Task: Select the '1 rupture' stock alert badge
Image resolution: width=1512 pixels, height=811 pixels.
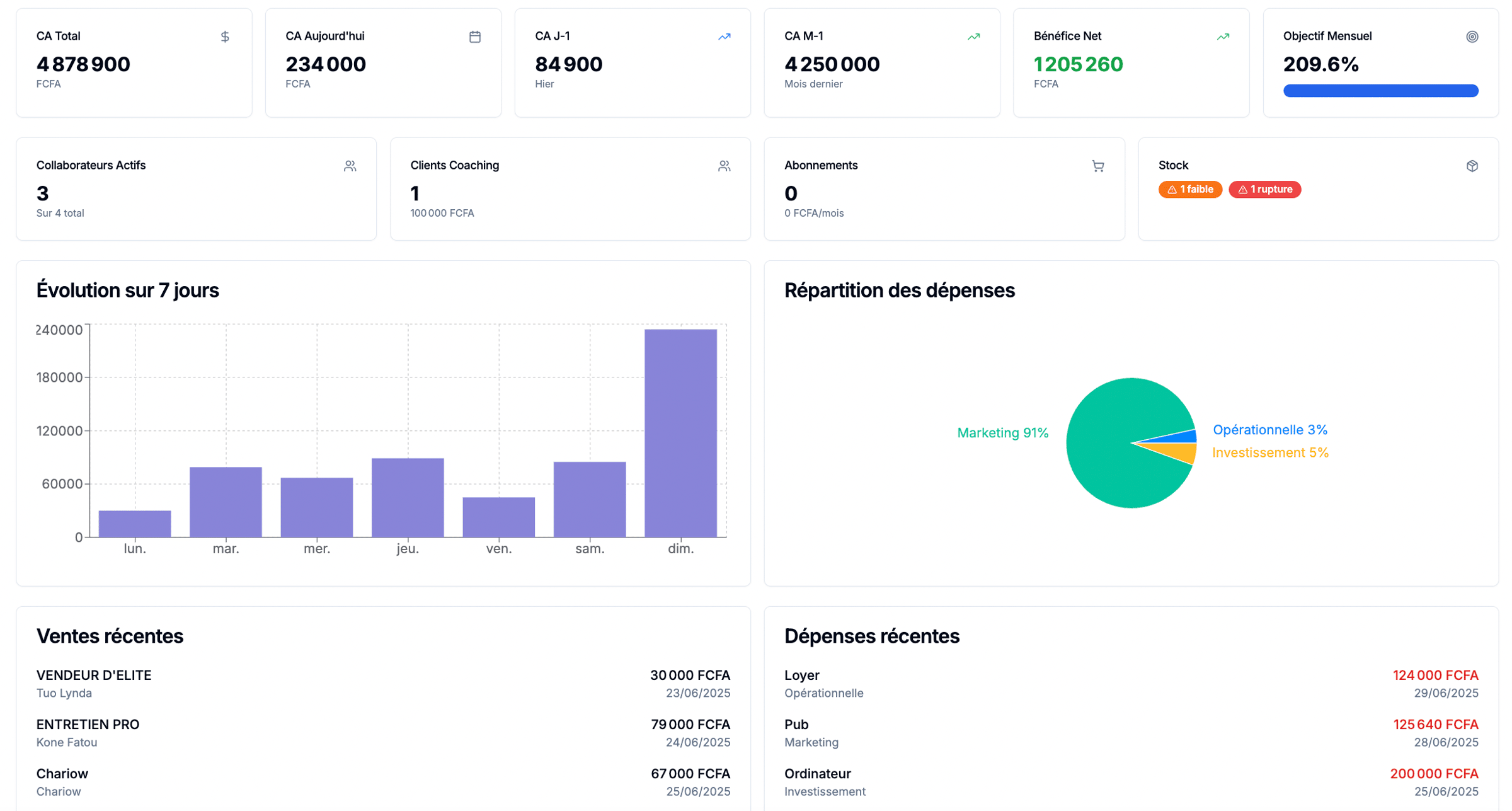Action: click(1265, 189)
